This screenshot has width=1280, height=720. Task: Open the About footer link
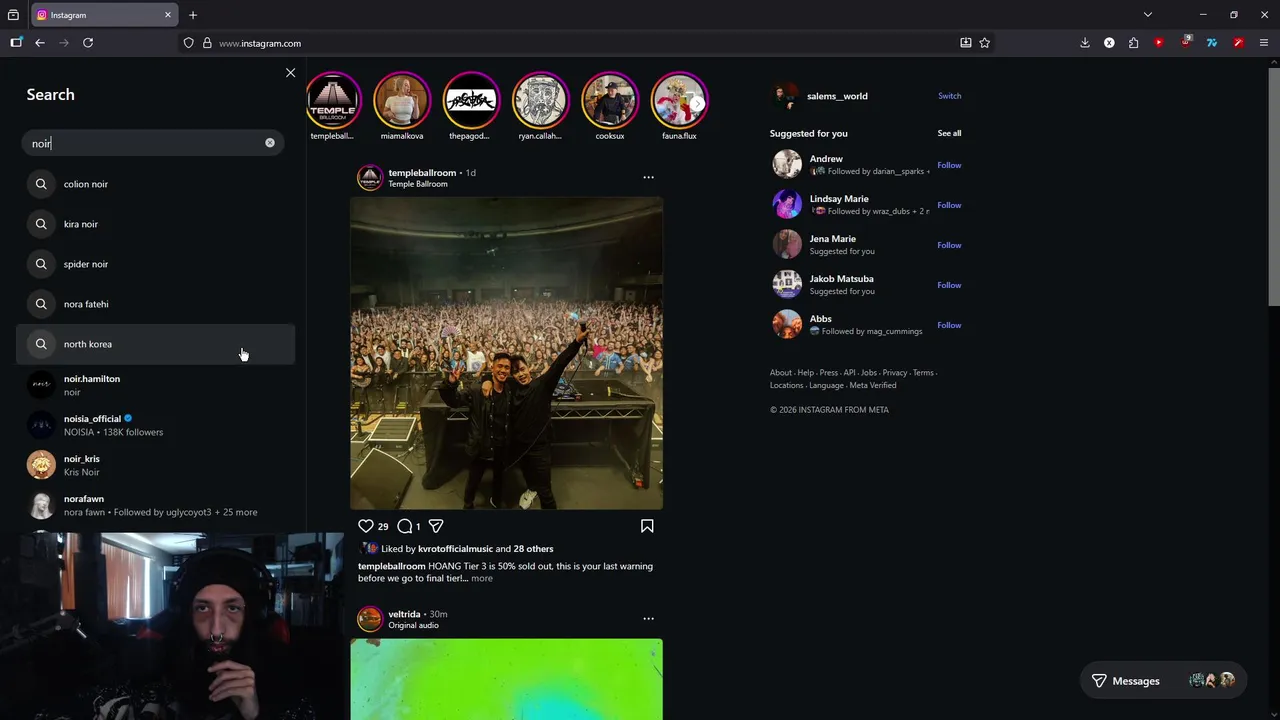pyautogui.click(x=780, y=373)
